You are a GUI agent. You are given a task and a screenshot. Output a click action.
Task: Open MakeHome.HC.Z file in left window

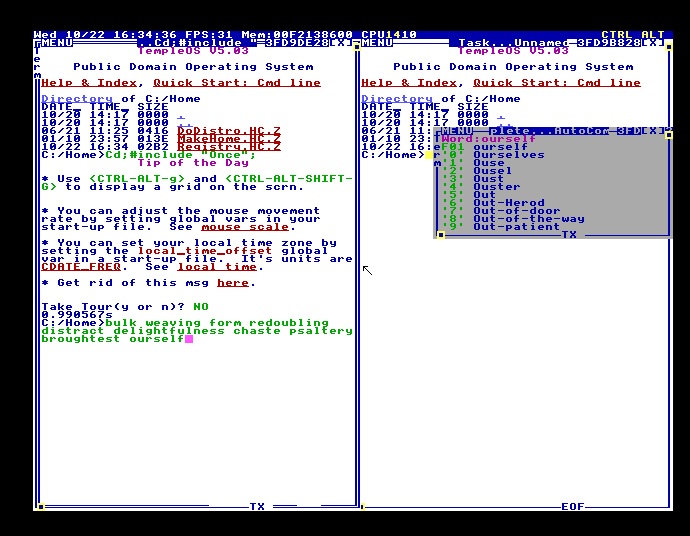coord(229,139)
